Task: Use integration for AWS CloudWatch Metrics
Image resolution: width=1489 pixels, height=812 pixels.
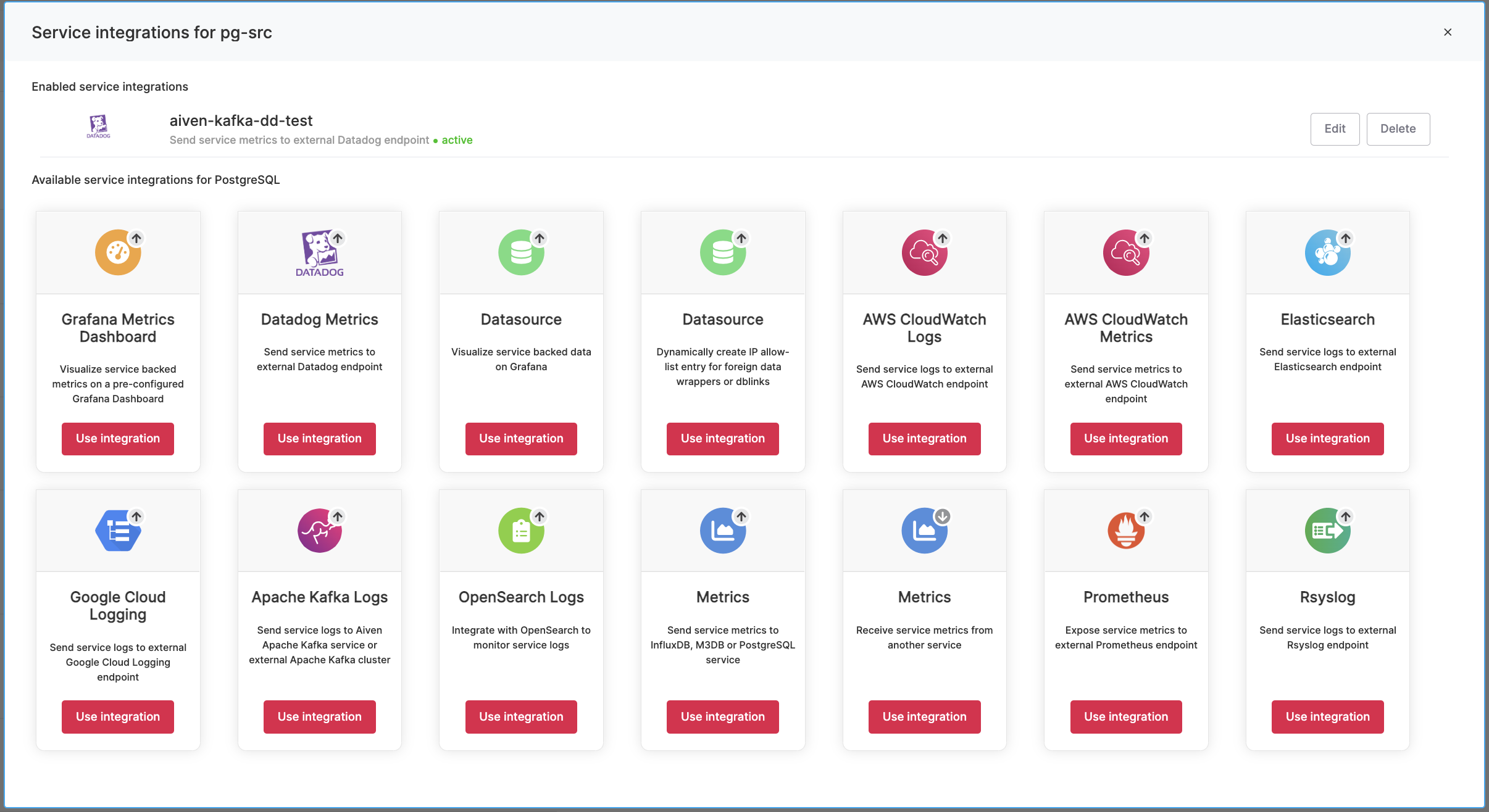Action: tap(1126, 439)
